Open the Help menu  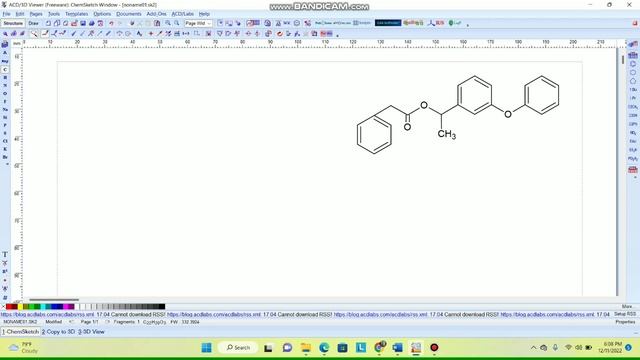[204, 14]
